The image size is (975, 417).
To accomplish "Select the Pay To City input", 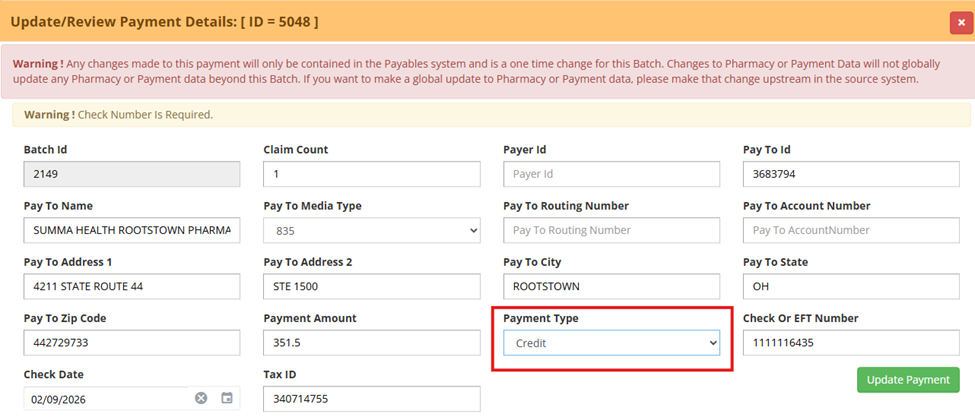I will [x=611, y=286].
